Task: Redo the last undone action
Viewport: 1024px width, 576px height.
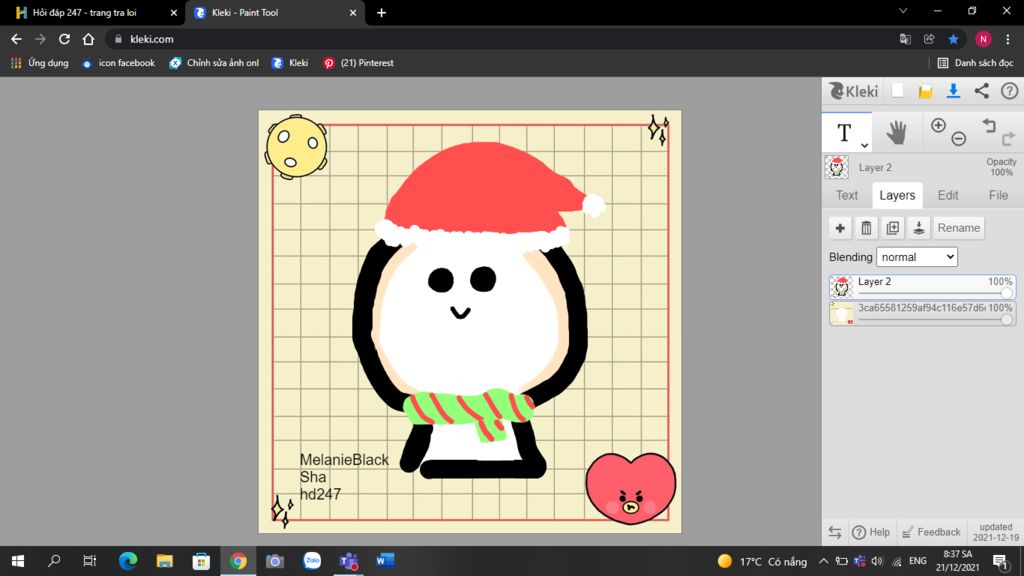Action: (x=1009, y=138)
